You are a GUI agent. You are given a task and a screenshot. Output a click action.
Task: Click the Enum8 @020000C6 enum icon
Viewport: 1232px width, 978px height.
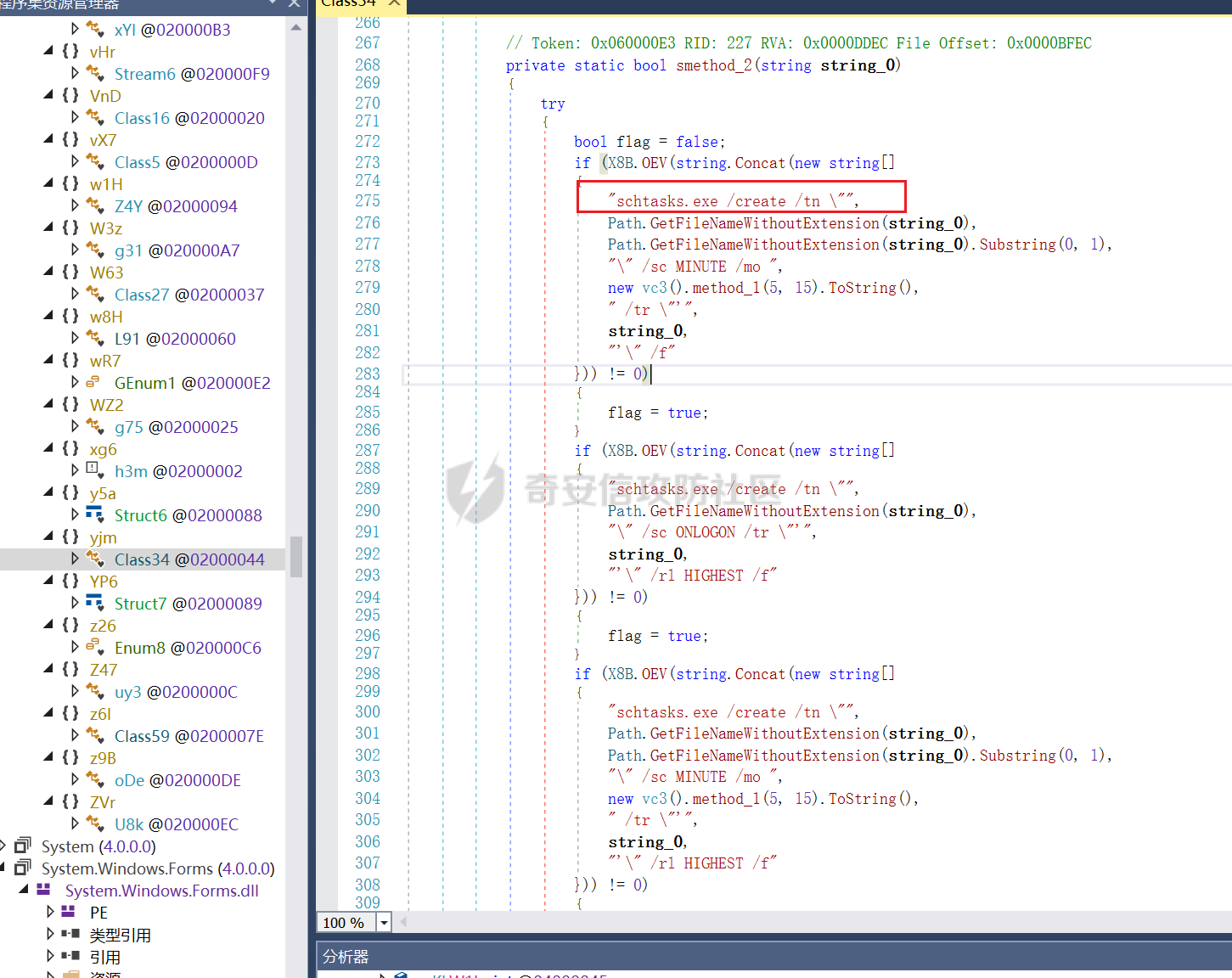(95, 647)
